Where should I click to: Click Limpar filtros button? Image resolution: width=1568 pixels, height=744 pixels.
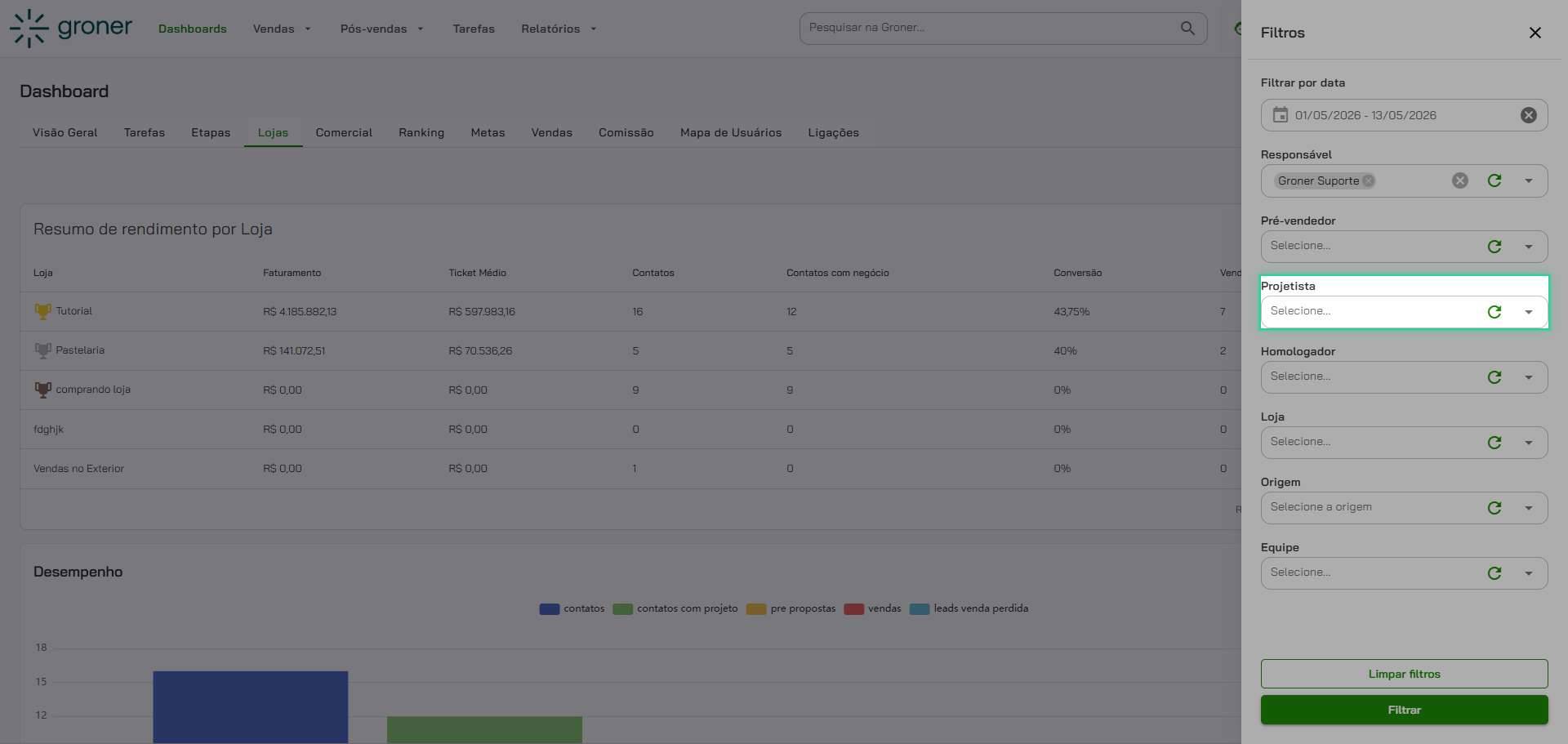tap(1404, 674)
